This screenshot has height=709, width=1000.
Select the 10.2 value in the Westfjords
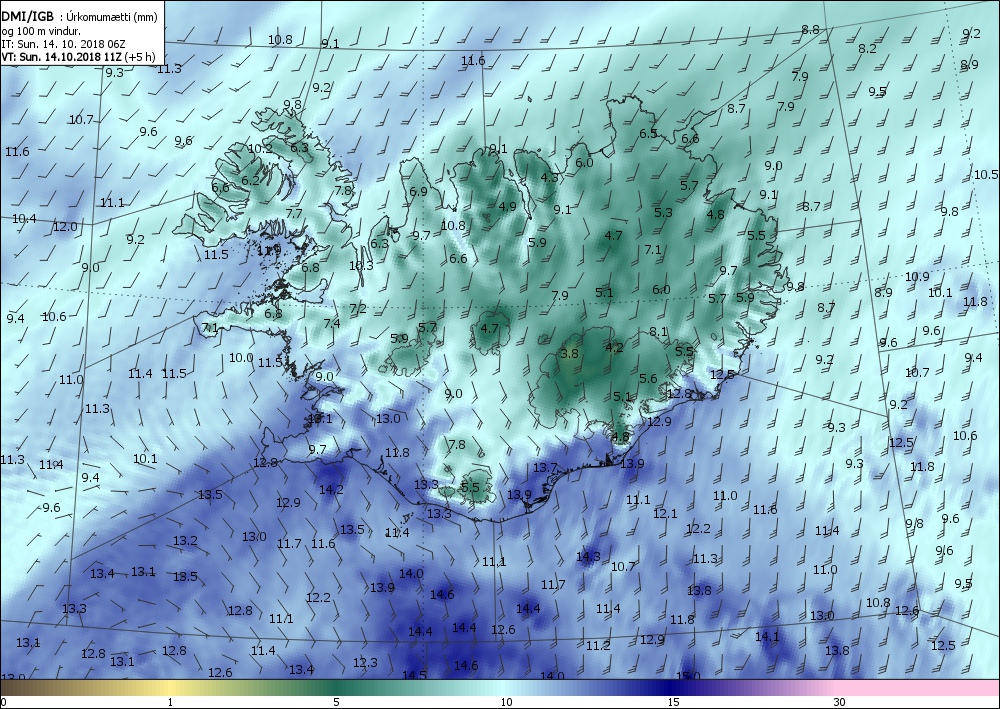point(260,148)
